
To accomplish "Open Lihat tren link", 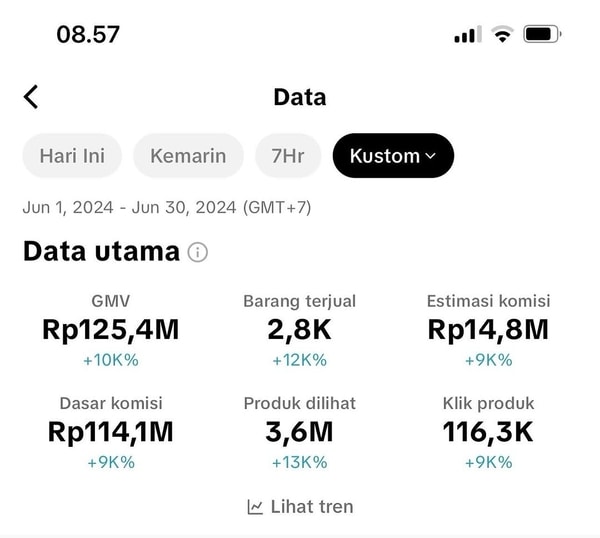I will (x=300, y=507).
